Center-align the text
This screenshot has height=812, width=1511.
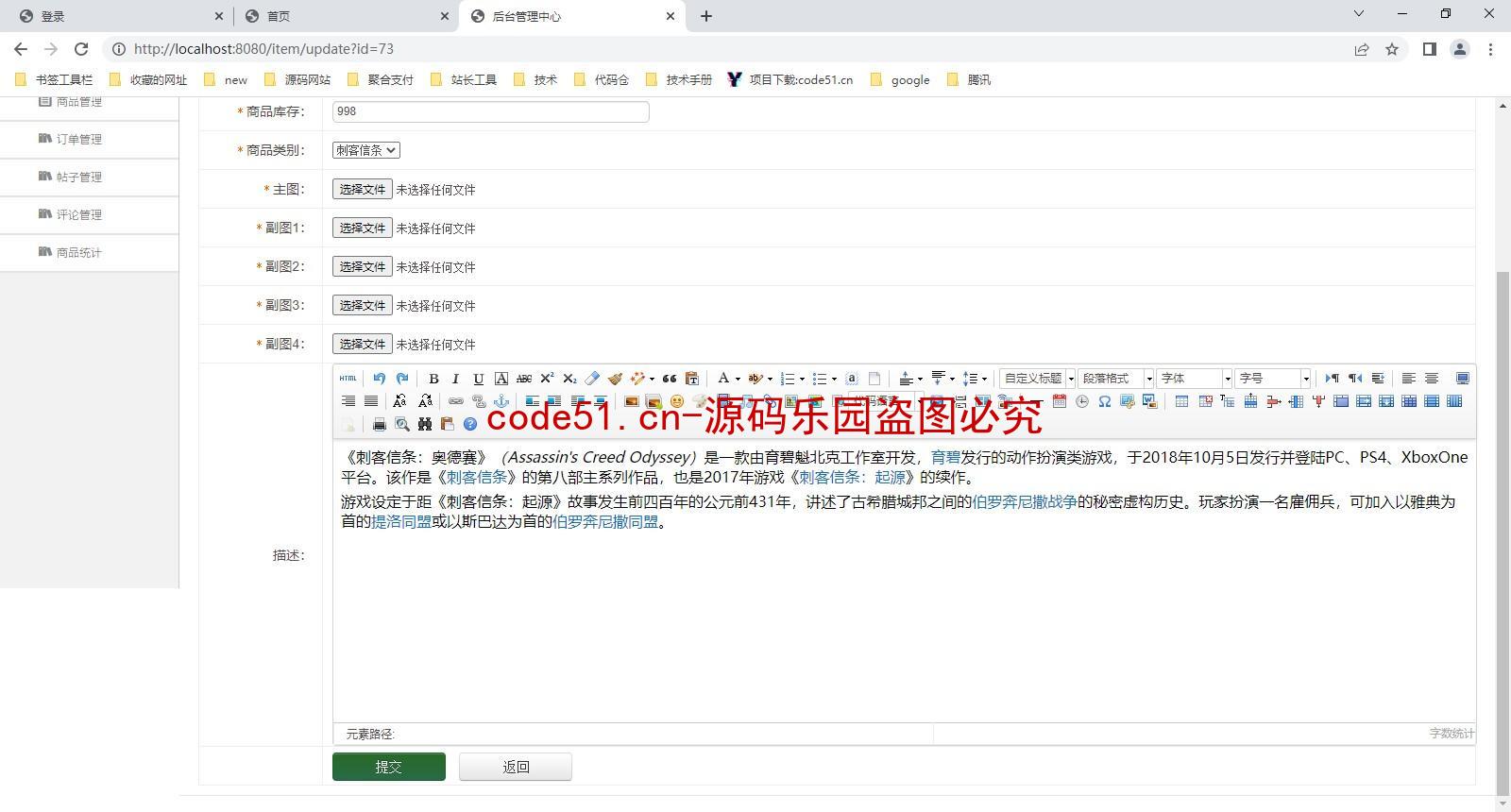(x=1432, y=379)
